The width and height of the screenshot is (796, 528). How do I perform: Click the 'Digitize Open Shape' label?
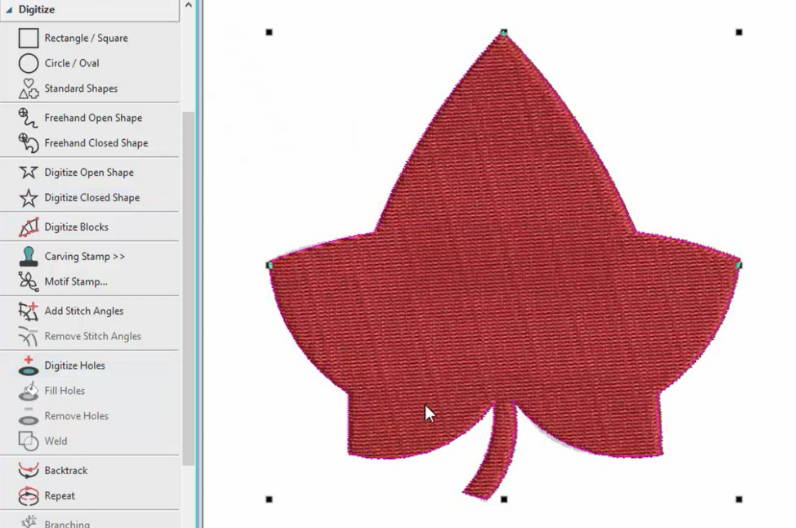click(89, 173)
